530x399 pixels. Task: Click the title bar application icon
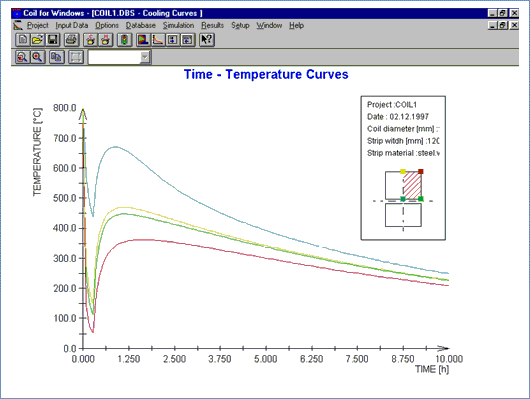(16, 13)
